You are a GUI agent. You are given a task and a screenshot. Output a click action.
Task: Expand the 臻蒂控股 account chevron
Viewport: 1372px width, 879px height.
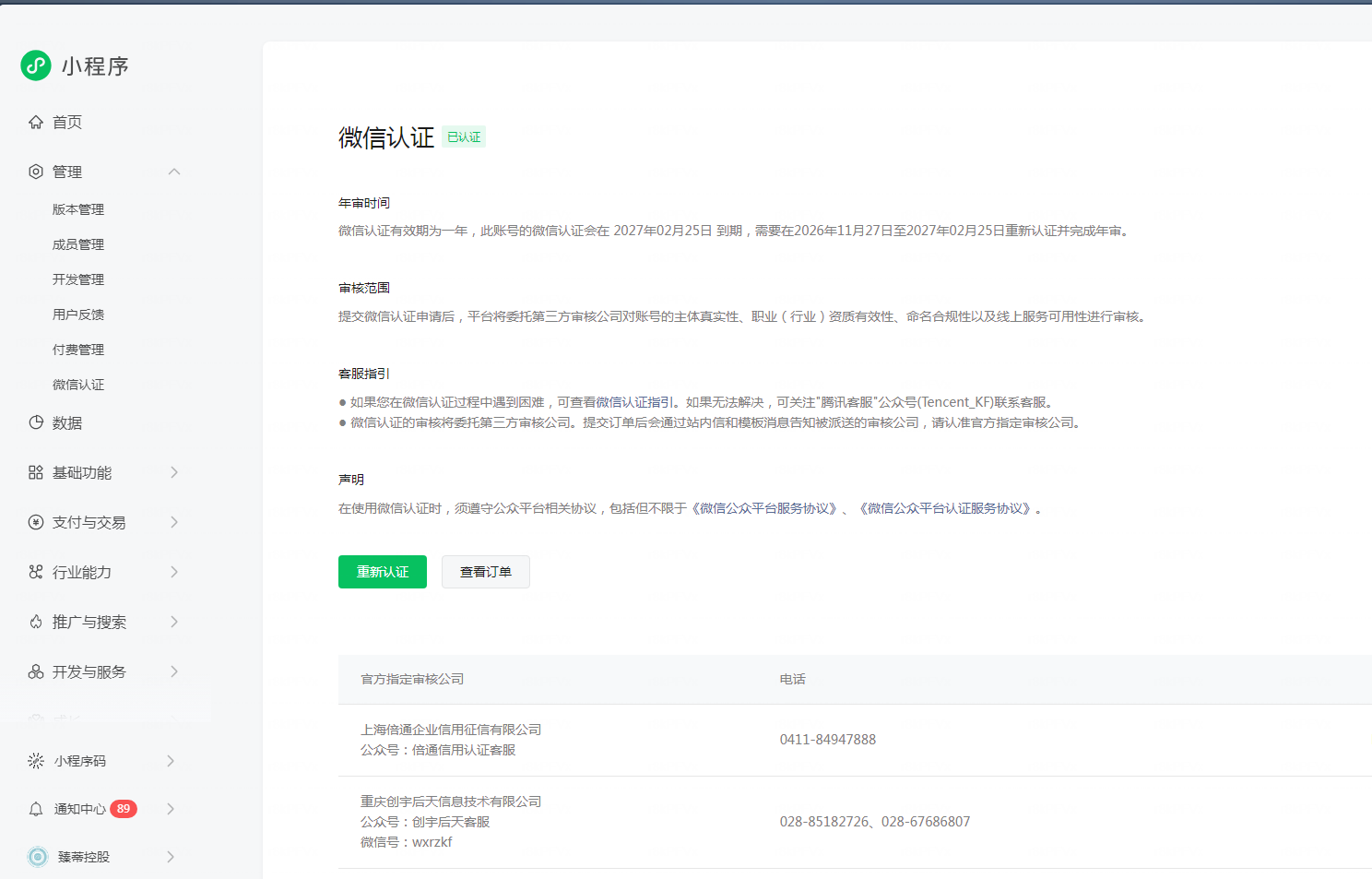point(171,857)
